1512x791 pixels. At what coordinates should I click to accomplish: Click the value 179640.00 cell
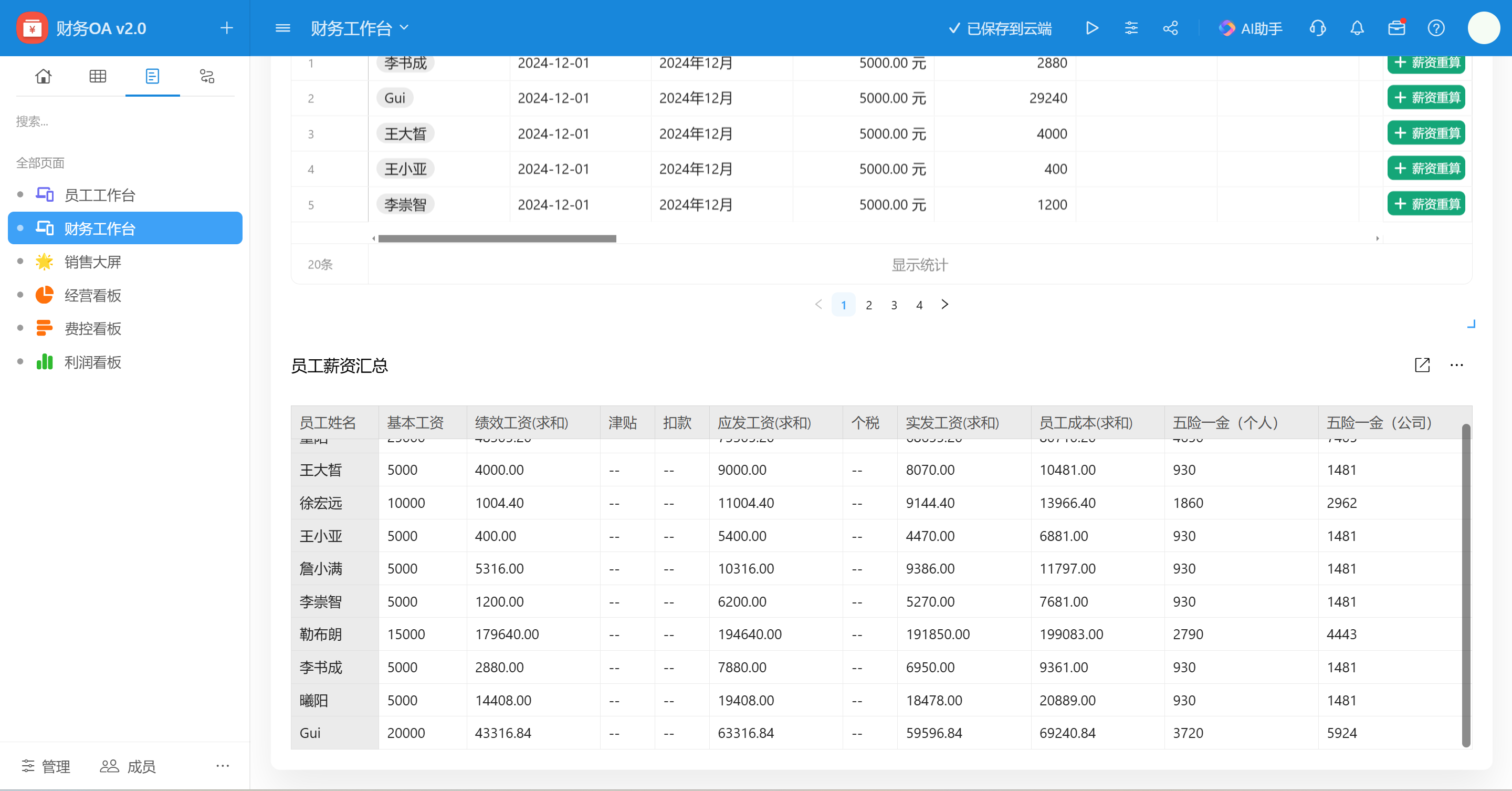pyautogui.click(x=533, y=634)
